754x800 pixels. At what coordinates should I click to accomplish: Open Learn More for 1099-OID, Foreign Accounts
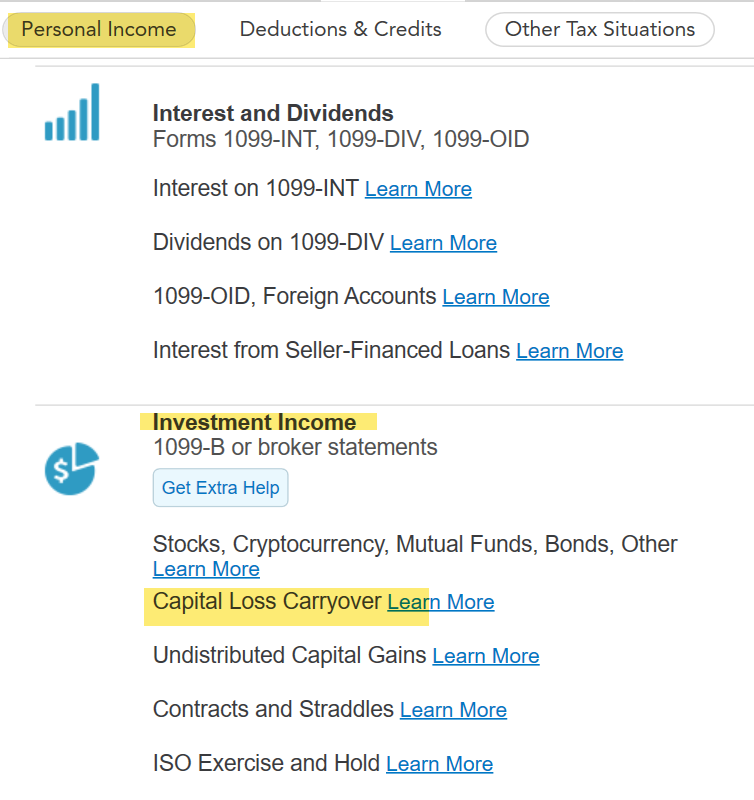[x=495, y=297]
